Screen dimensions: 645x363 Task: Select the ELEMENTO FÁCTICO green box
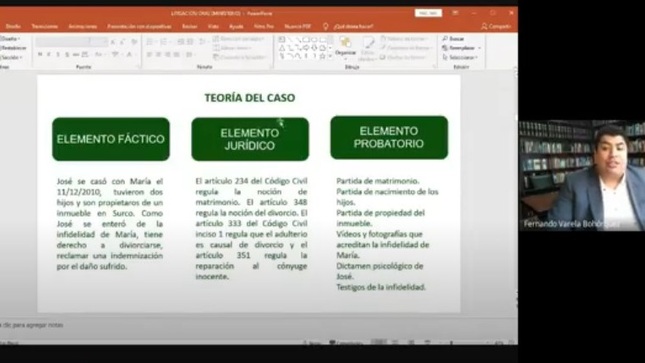coord(111,139)
